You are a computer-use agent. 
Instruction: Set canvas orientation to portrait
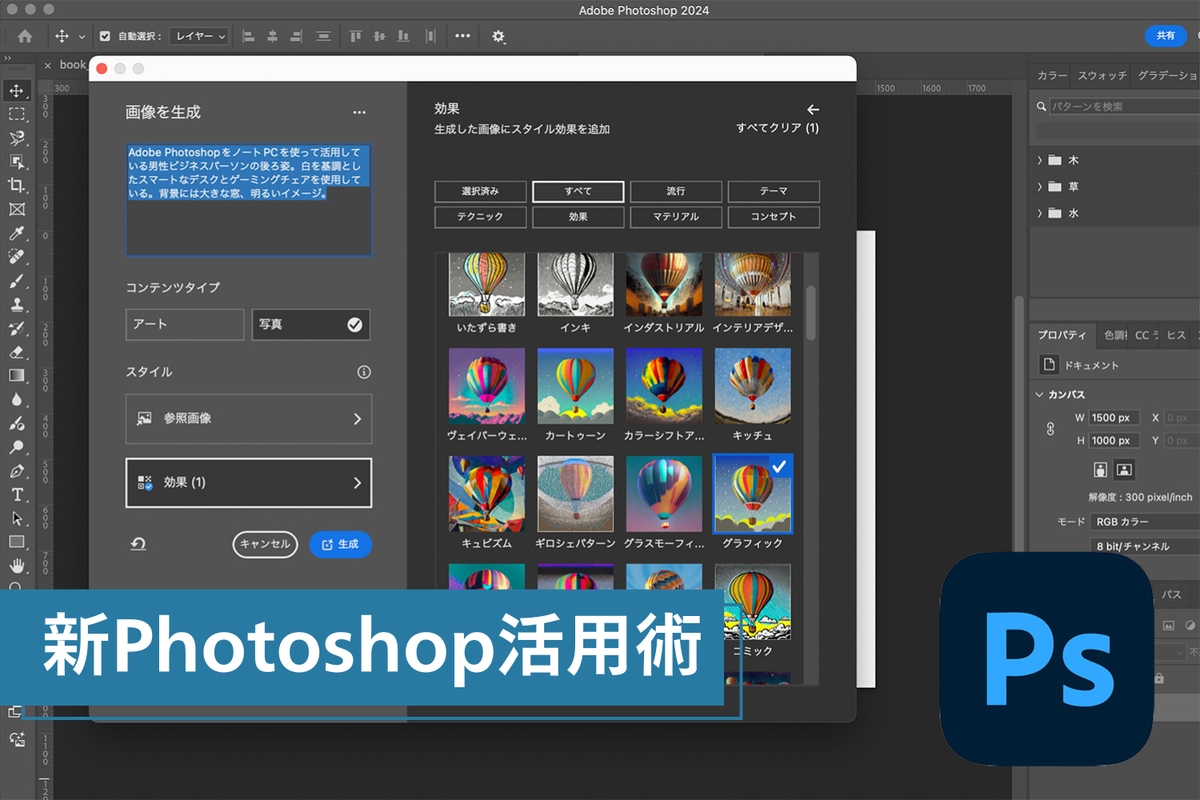point(1101,469)
